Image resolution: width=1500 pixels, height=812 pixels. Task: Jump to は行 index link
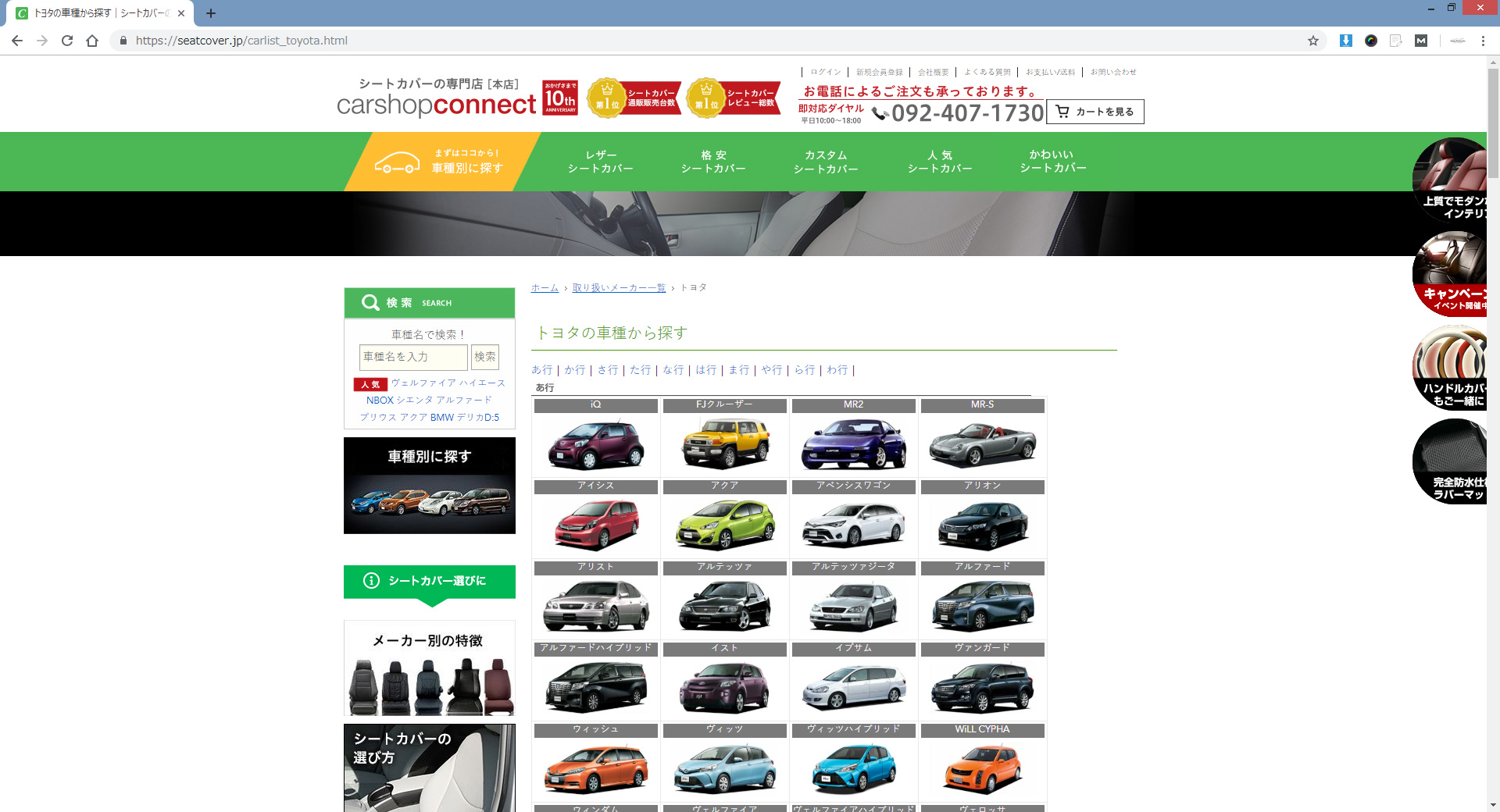pyautogui.click(x=706, y=370)
